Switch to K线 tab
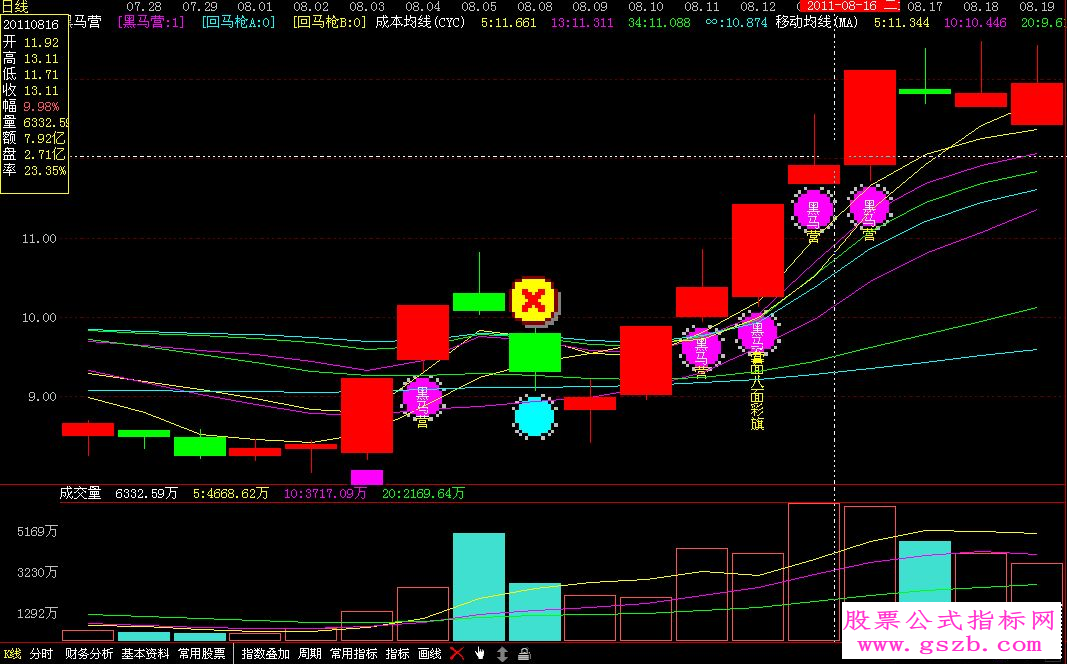Image resolution: width=1067 pixels, height=664 pixels. pyautogui.click(x=12, y=654)
